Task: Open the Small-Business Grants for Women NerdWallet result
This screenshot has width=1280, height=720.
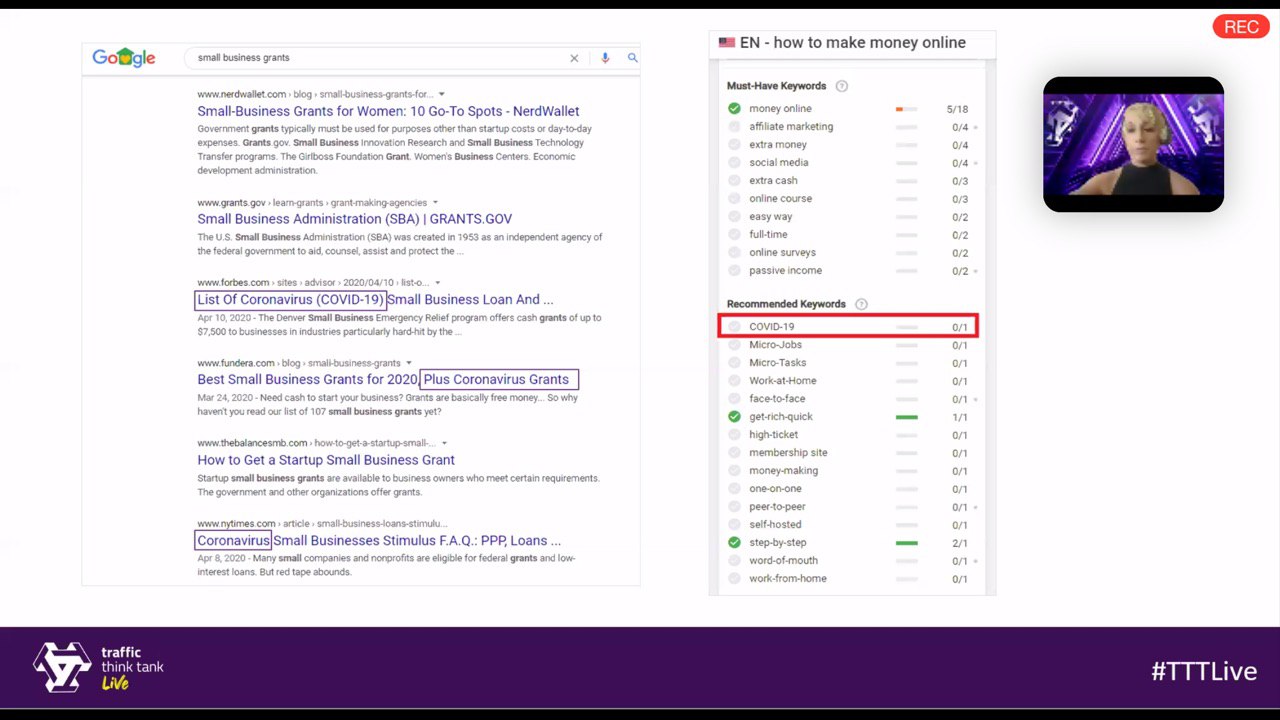Action: (x=388, y=111)
